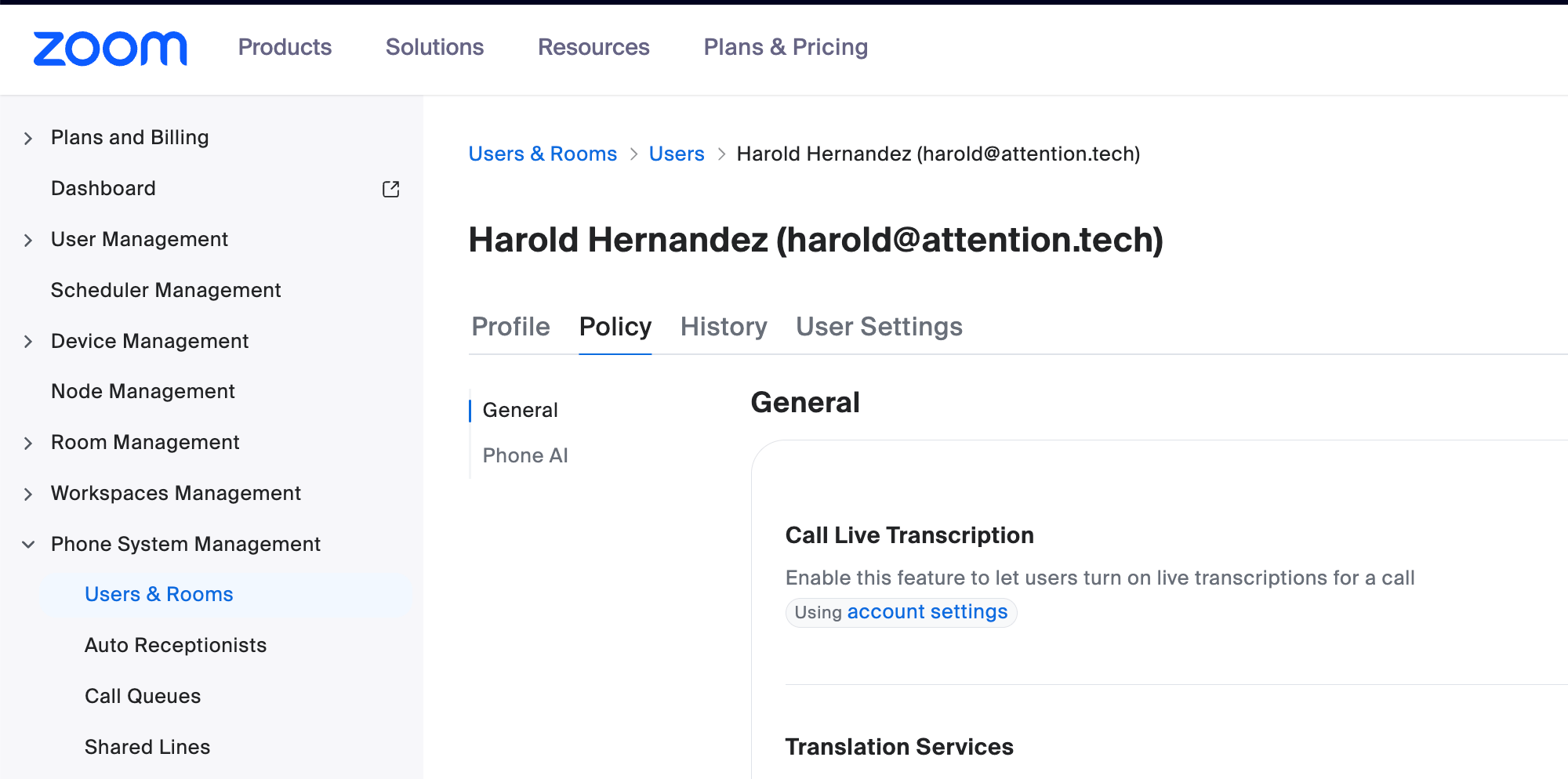This screenshot has height=779, width=1568.
Task: Open the Products menu
Action: pyautogui.click(x=285, y=47)
